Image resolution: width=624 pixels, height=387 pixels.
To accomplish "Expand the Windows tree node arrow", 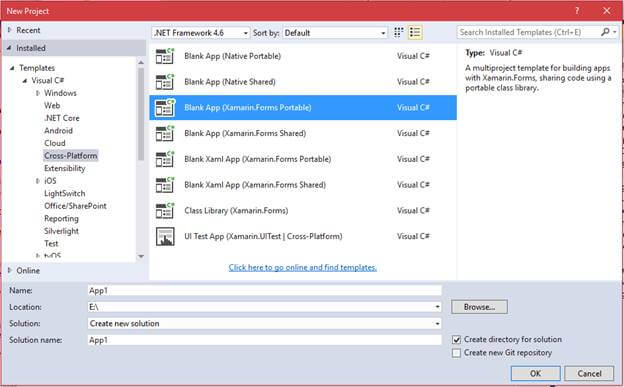I will (x=38, y=93).
